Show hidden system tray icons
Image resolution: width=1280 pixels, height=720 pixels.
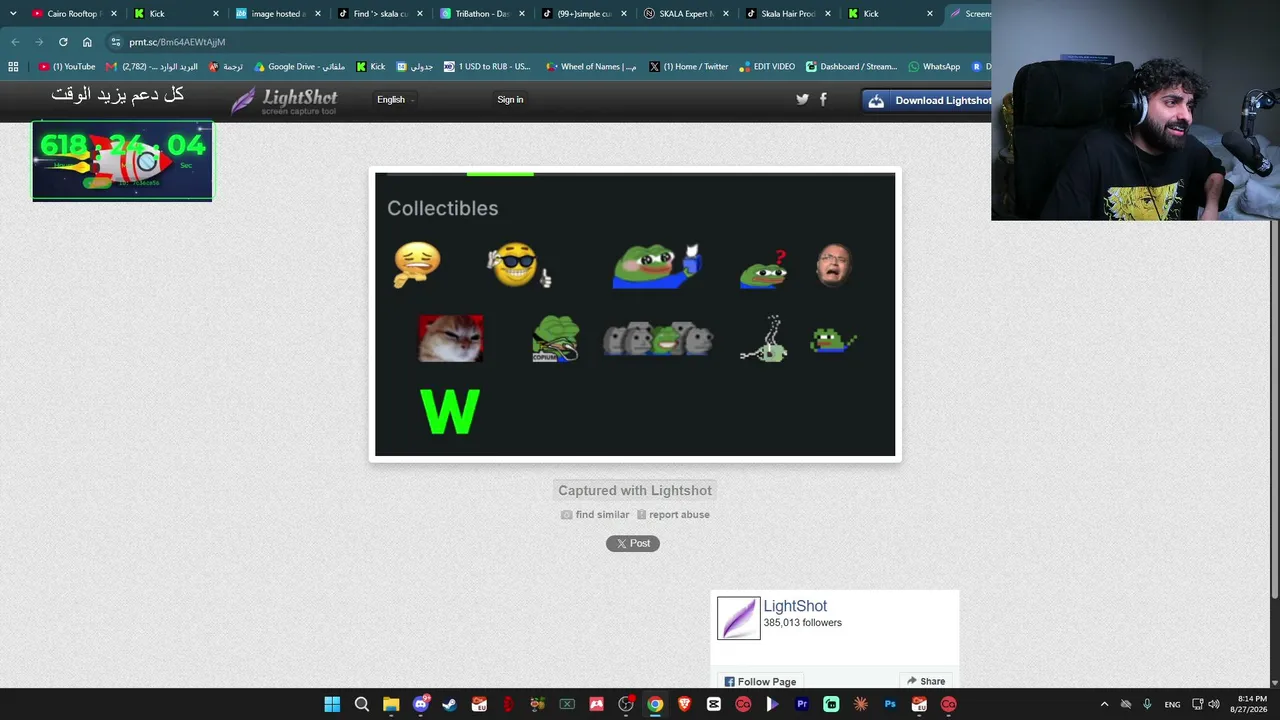[x=1104, y=704]
